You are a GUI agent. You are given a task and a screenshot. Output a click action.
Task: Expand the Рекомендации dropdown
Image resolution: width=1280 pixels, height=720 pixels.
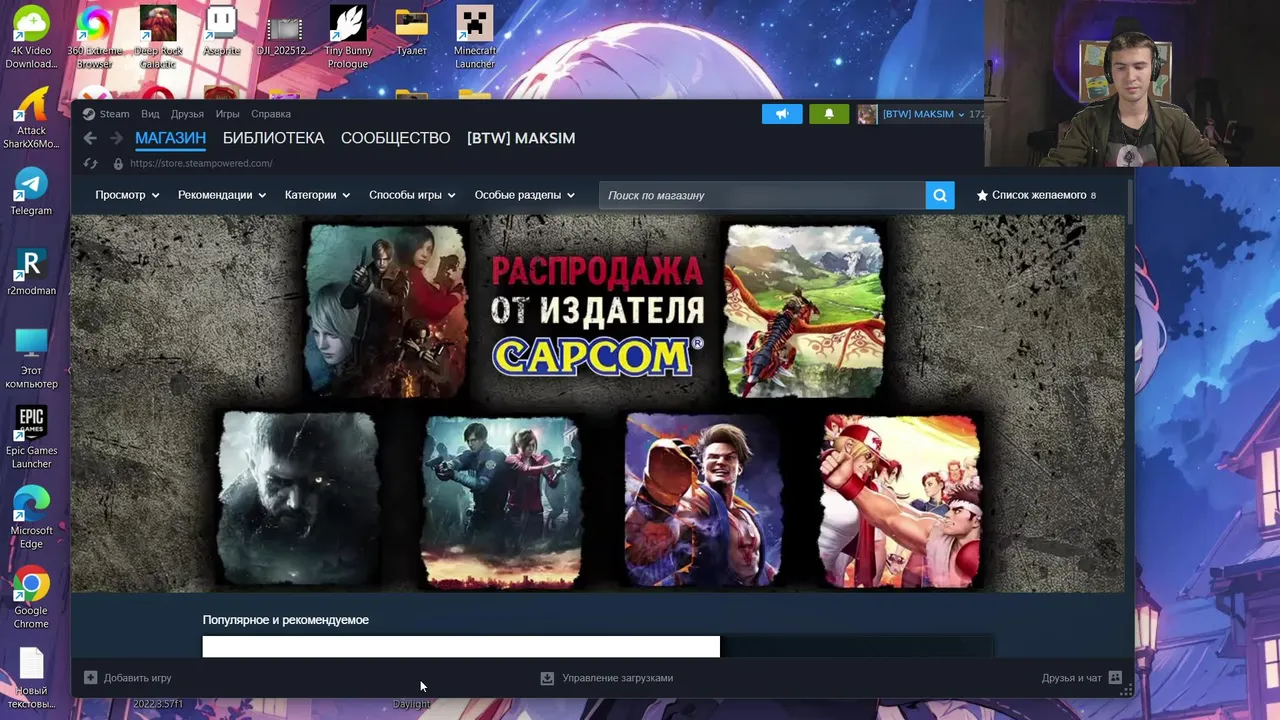pyautogui.click(x=222, y=195)
